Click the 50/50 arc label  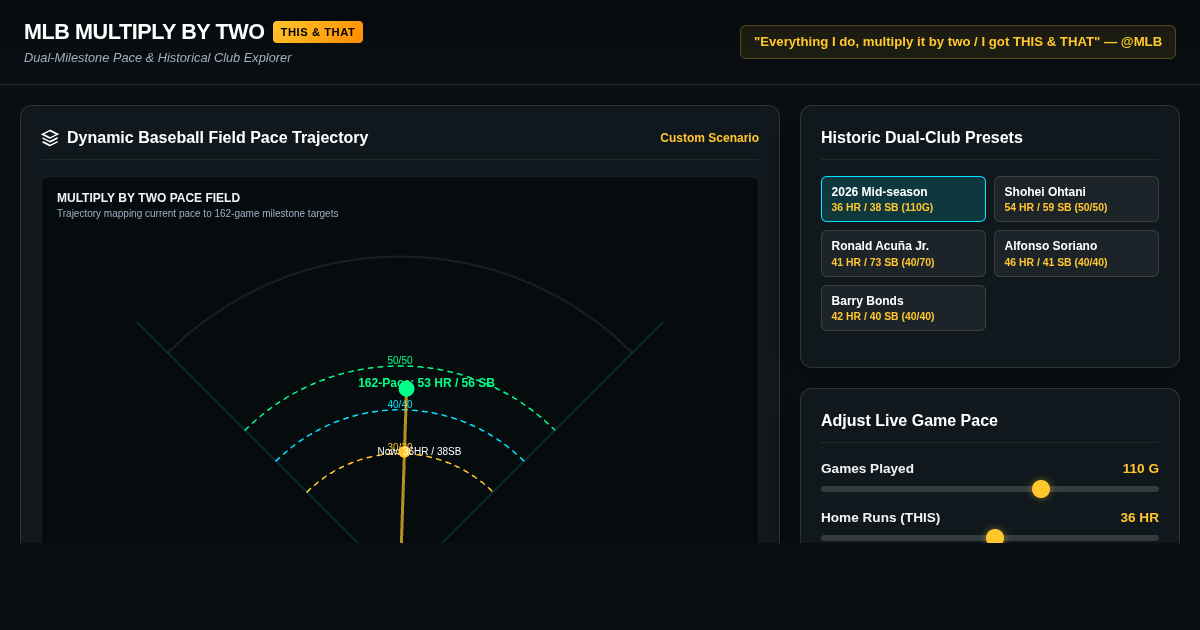pyautogui.click(x=400, y=360)
